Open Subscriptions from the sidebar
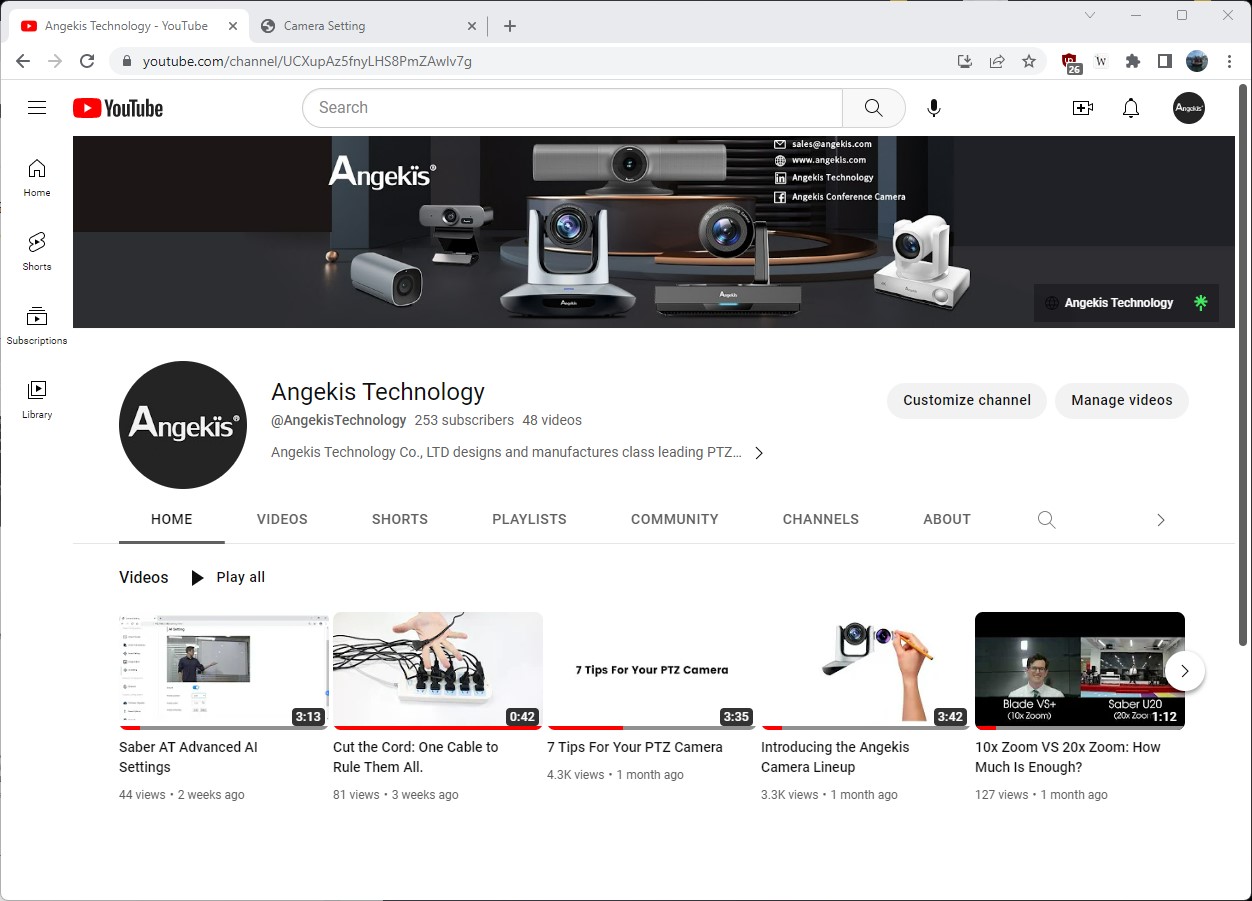Image resolution: width=1252 pixels, height=901 pixels. pyautogui.click(x=36, y=320)
